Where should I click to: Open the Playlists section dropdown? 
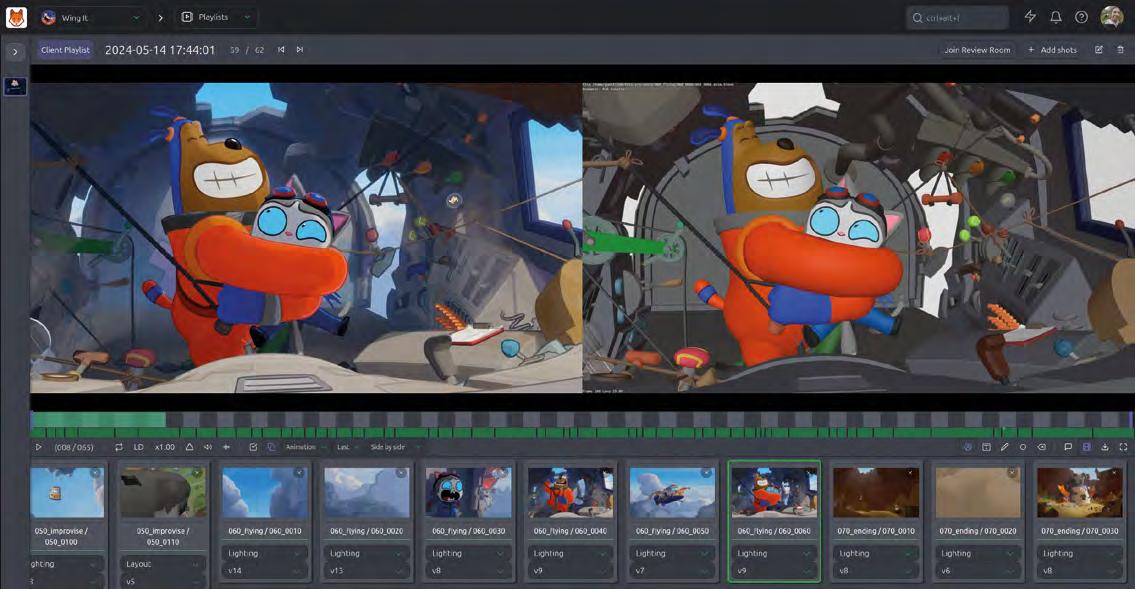tap(216, 17)
